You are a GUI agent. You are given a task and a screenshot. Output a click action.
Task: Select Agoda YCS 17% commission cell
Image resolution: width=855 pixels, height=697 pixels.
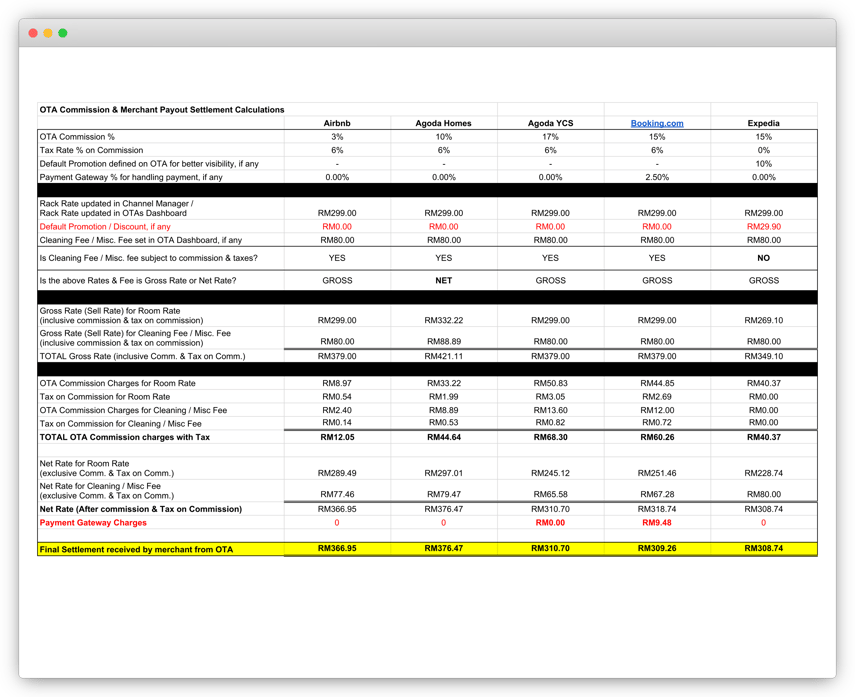point(550,137)
